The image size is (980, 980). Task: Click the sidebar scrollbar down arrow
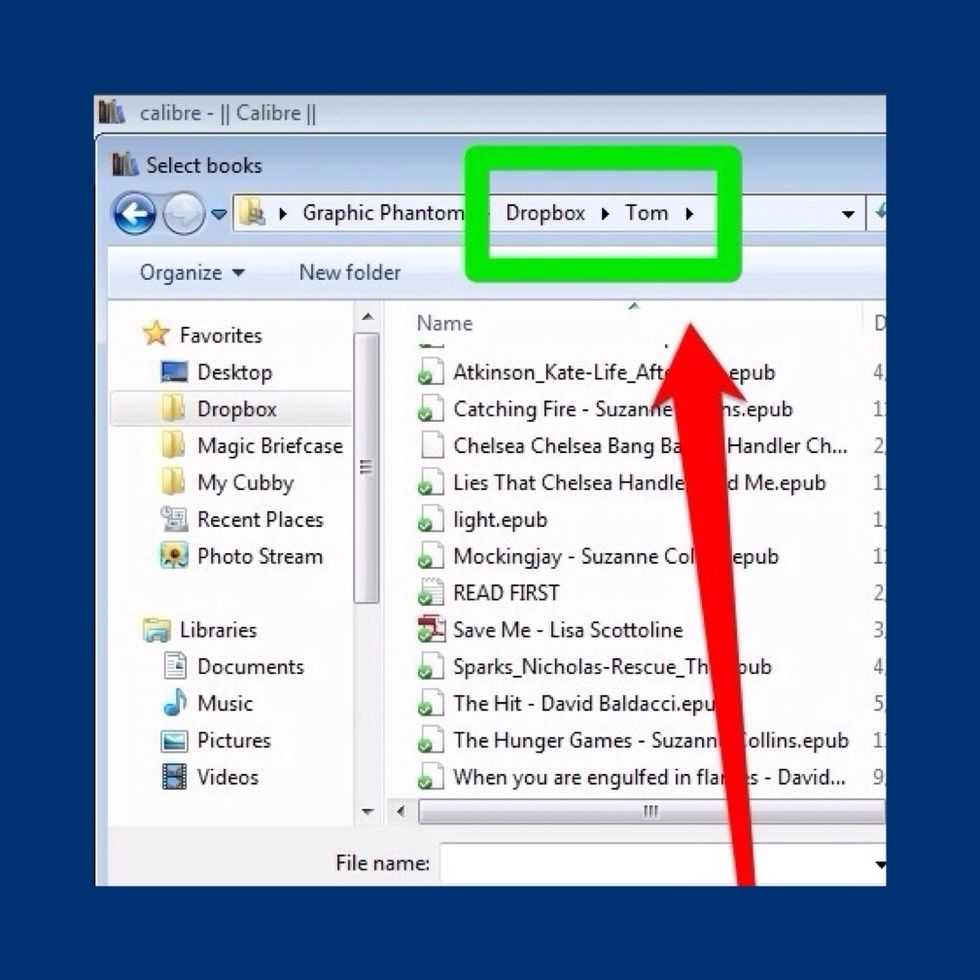368,812
